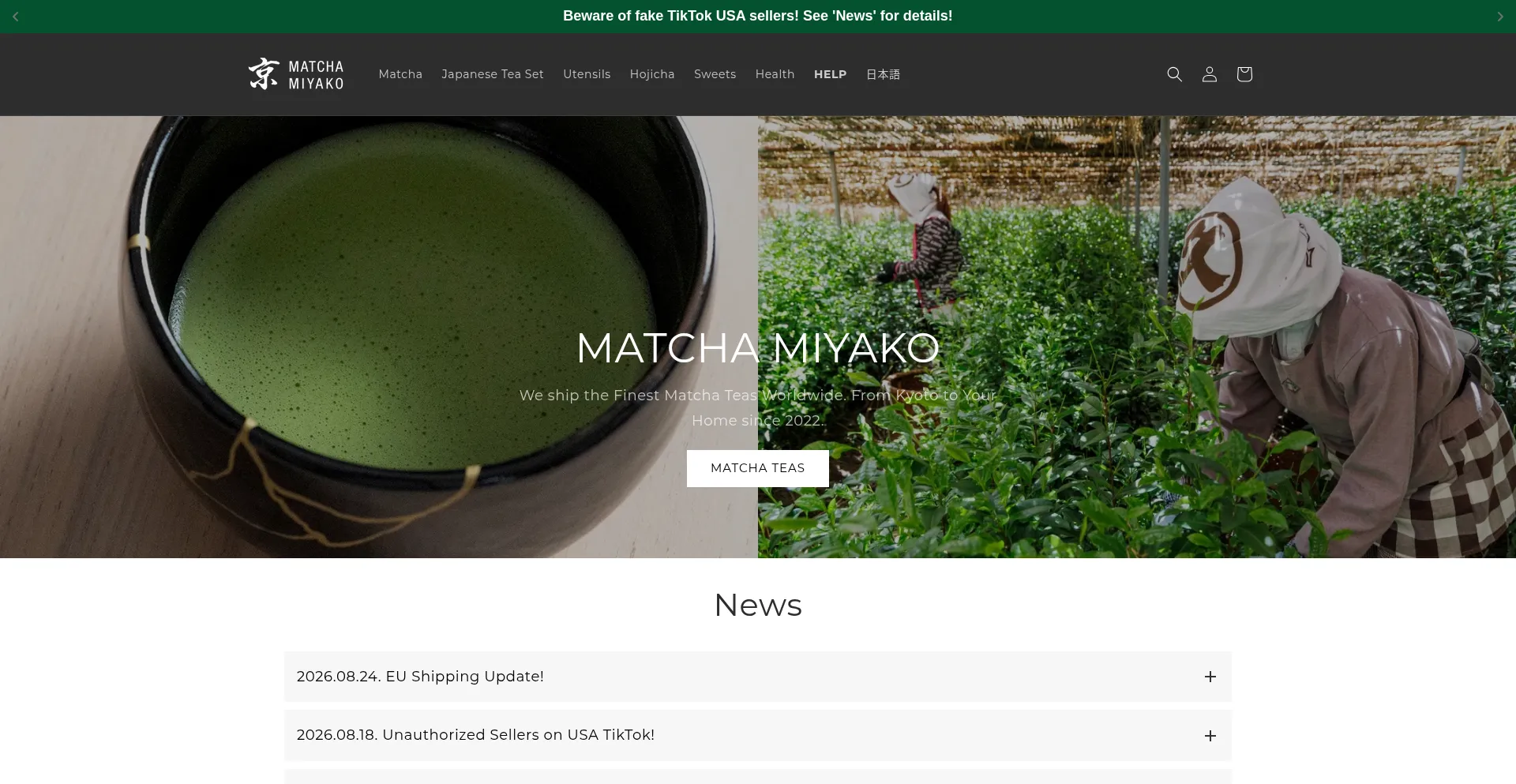The image size is (1516, 784).
Task: Expand the Unauthorized Sellers on USA TikTok news
Action: click(x=757, y=735)
